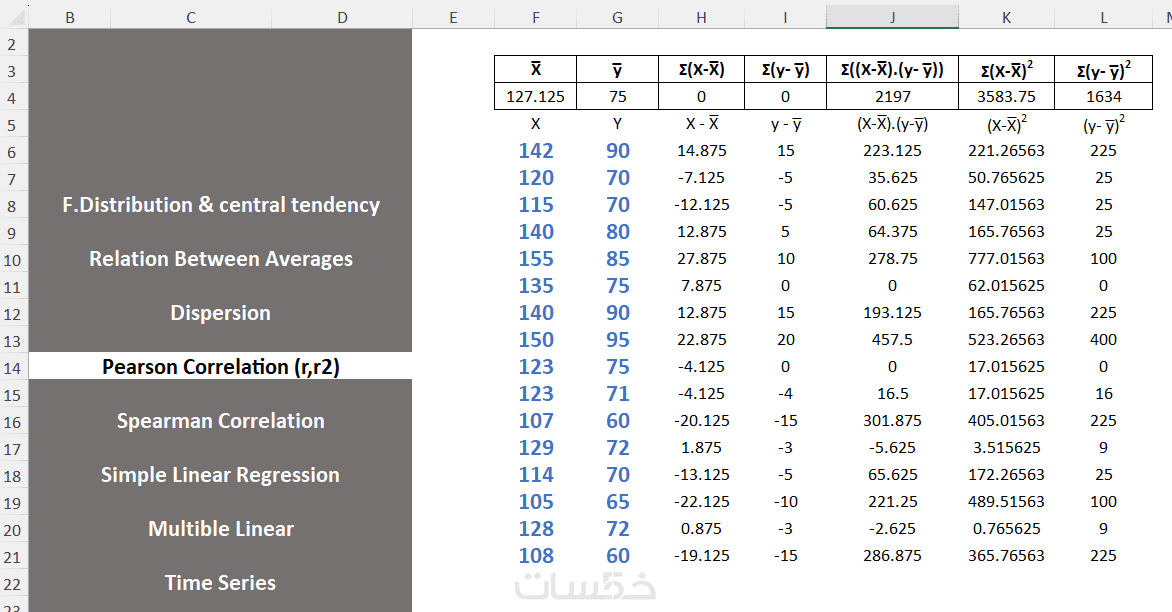Select the cell showing 2197
The width and height of the screenshot is (1172, 612).
point(892,97)
